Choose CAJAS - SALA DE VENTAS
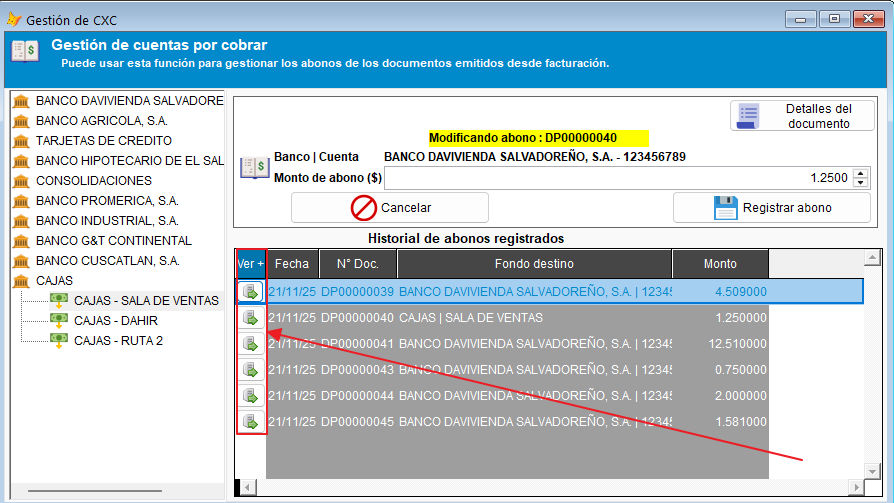The height and width of the screenshot is (503, 894). pyautogui.click(x=147, y=301)
